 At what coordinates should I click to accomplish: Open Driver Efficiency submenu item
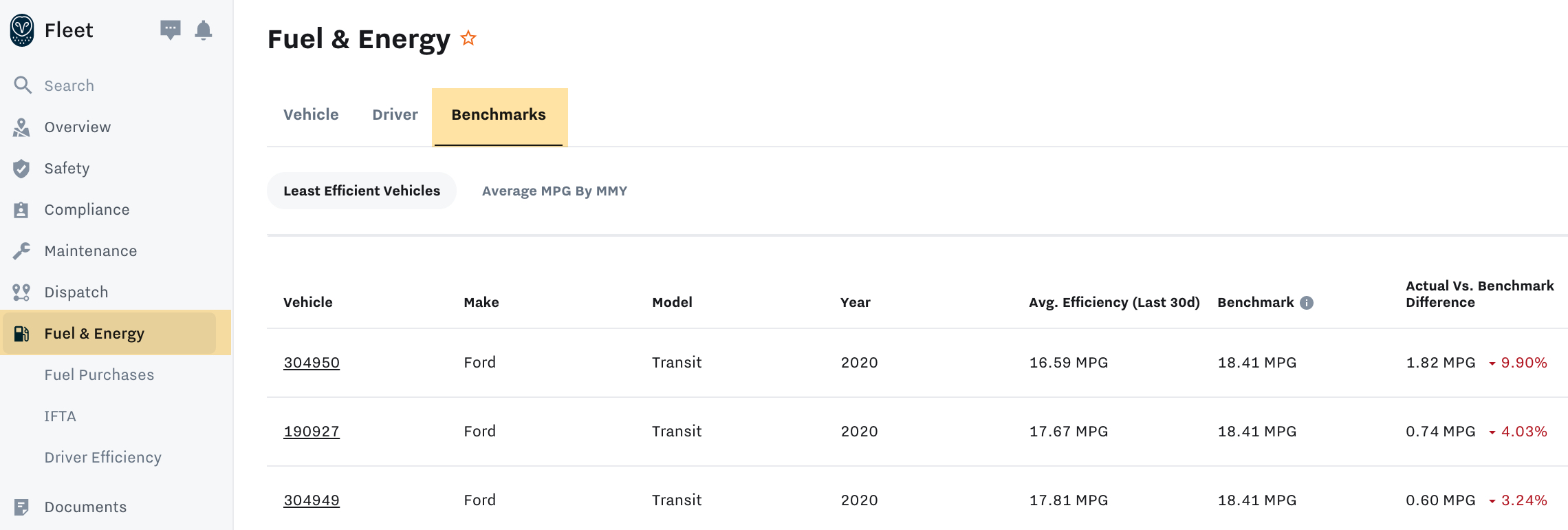[x=102, y=458]
